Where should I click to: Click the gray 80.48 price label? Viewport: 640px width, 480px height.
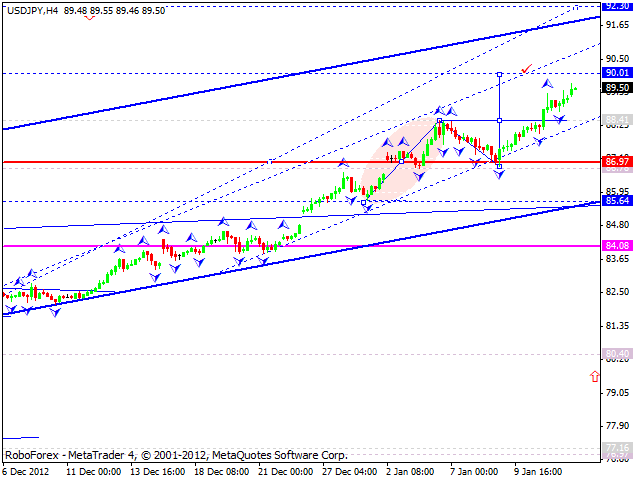coord(616,354)
